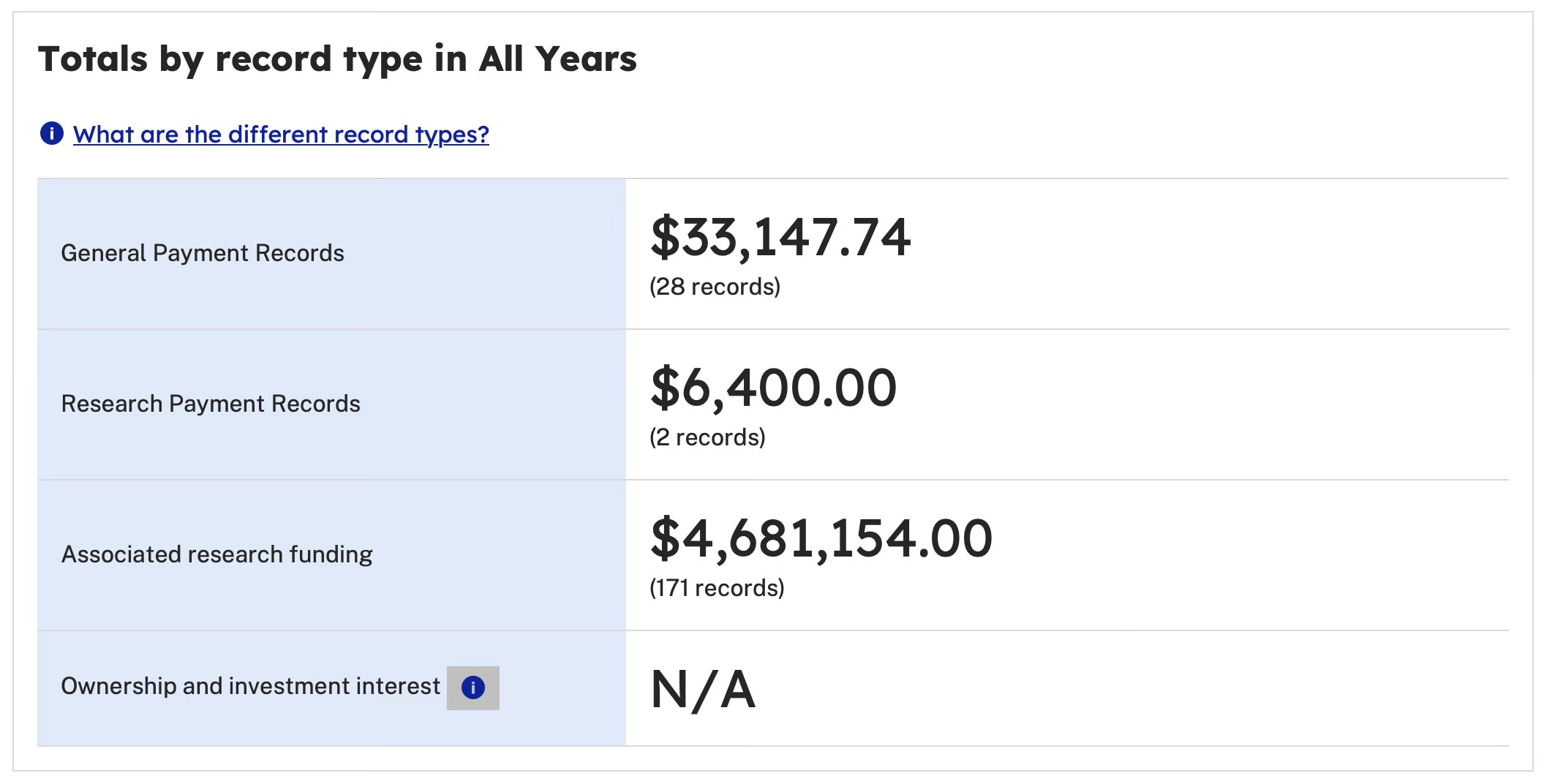Select the Ownership and investment interest label
Viewport: 1544px width, 784px height.
[x=251, y=686]
